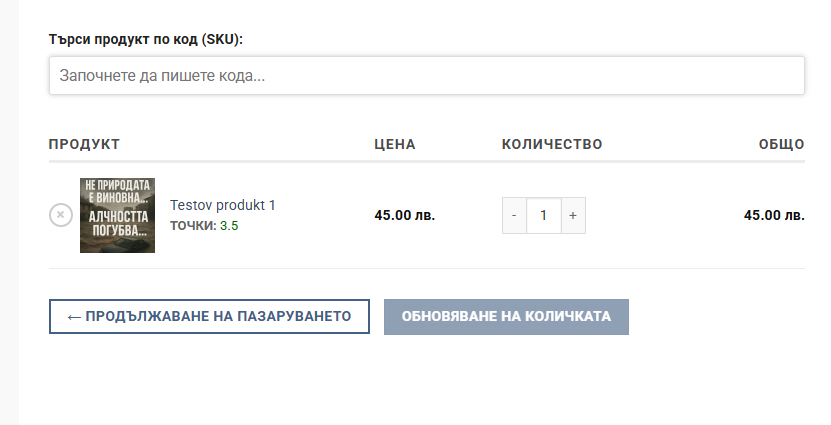Click Обновяване на количката button
Screen dimensions: 831x425
(x=506, y=316)
